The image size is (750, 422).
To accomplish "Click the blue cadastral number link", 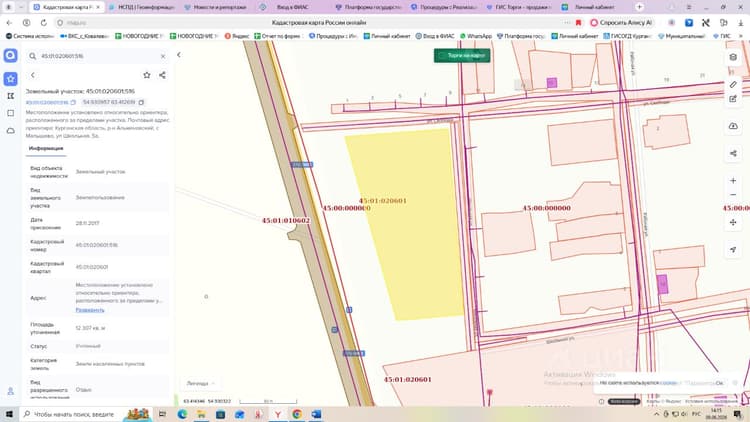I will (47, 102).
